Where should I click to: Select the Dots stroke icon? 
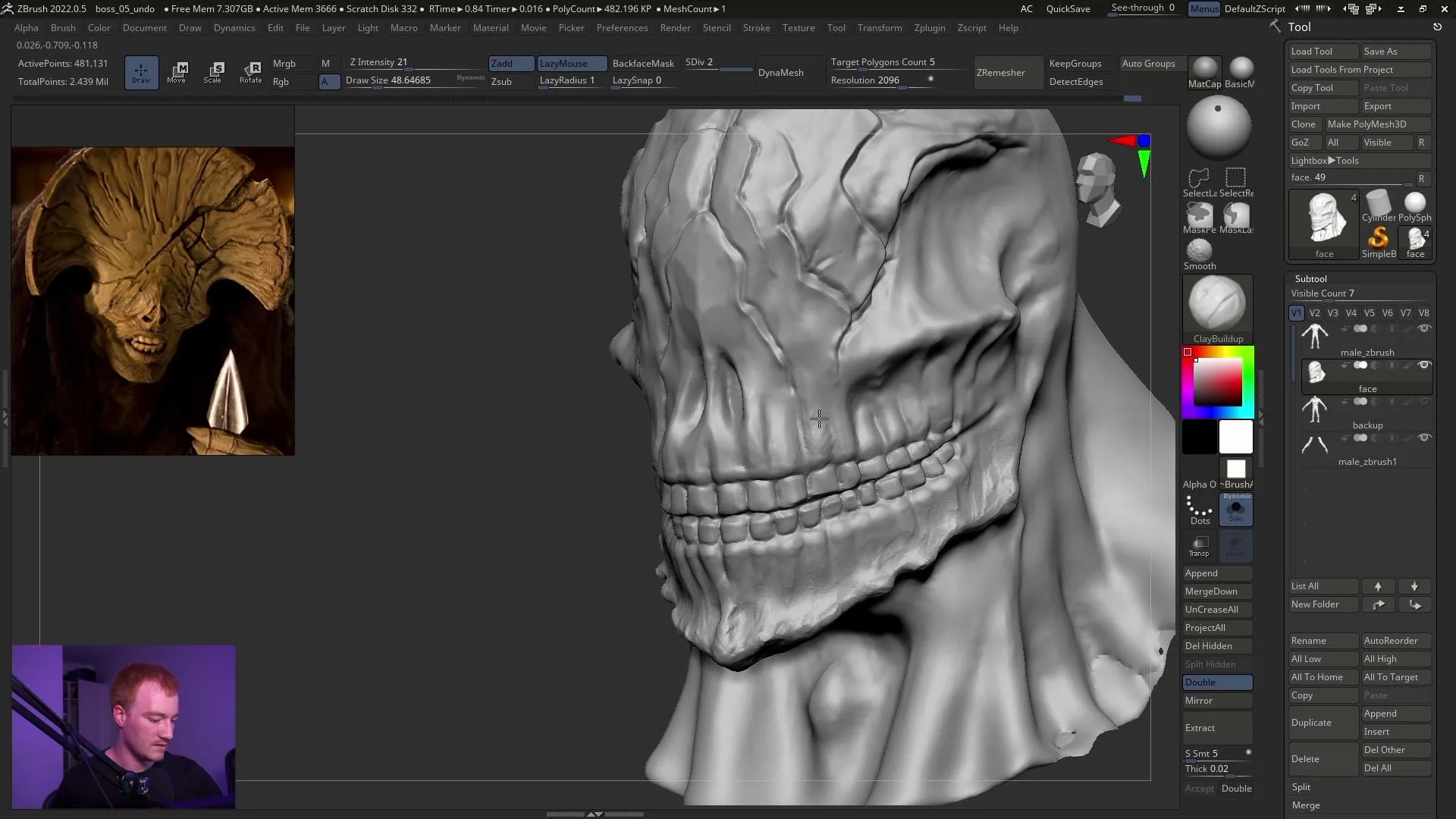[1199, 507]
